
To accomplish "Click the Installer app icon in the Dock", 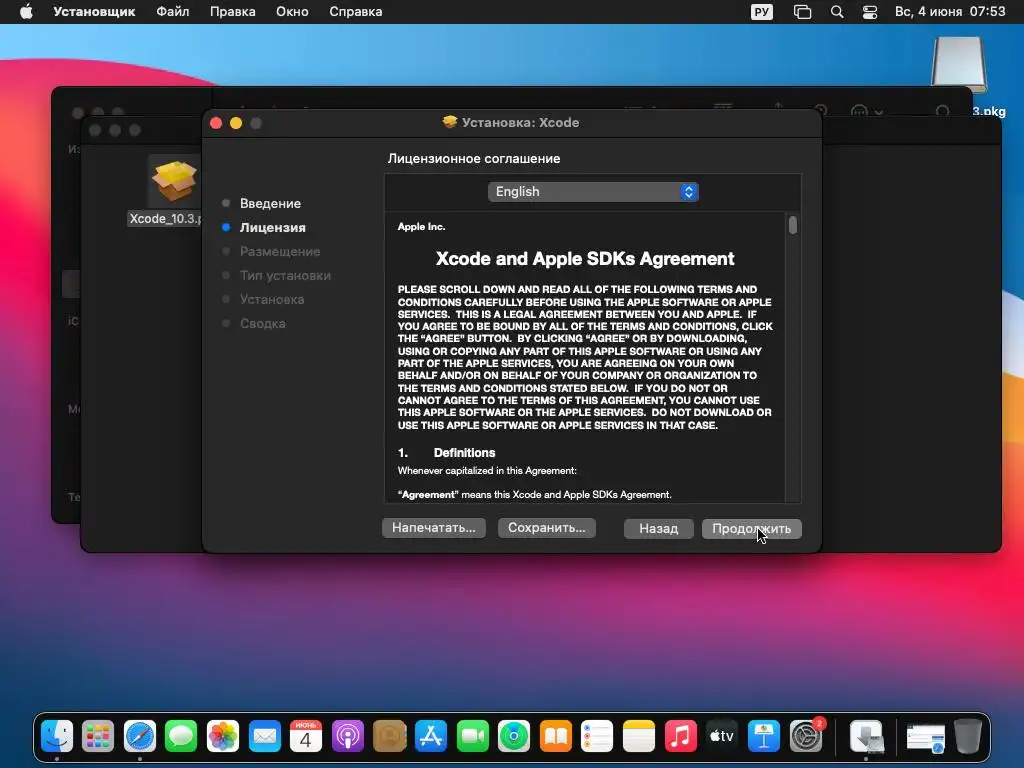I will click(867, 736).
